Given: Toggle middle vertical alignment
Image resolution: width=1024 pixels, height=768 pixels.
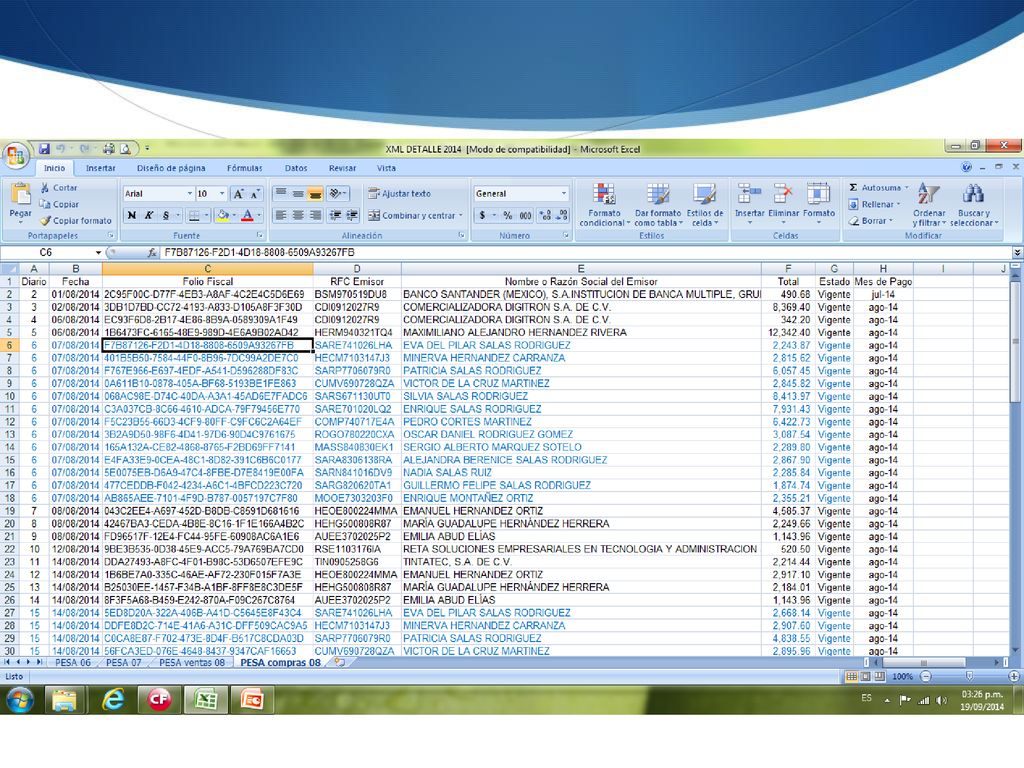Looking at the screenshot, I should tap(298, 193).
